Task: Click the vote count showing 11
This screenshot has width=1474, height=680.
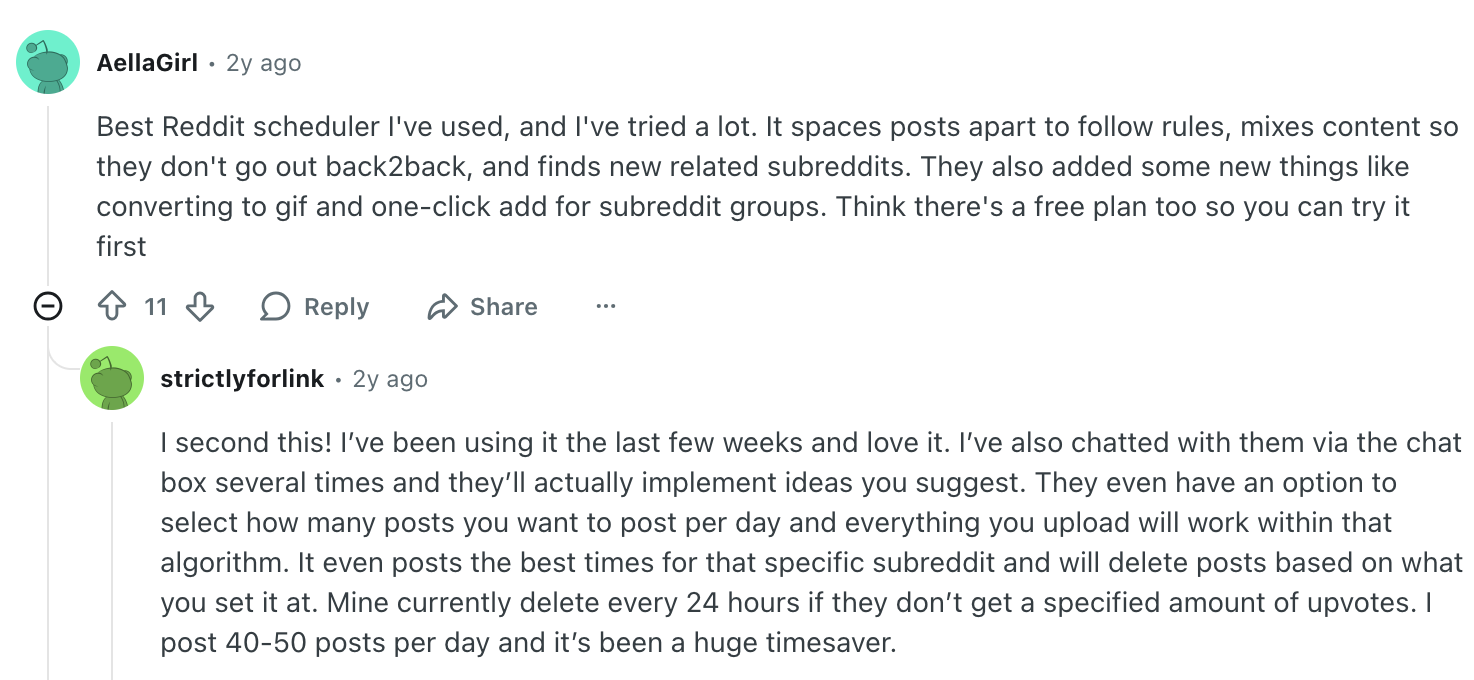Action: (x=155, y=306)
